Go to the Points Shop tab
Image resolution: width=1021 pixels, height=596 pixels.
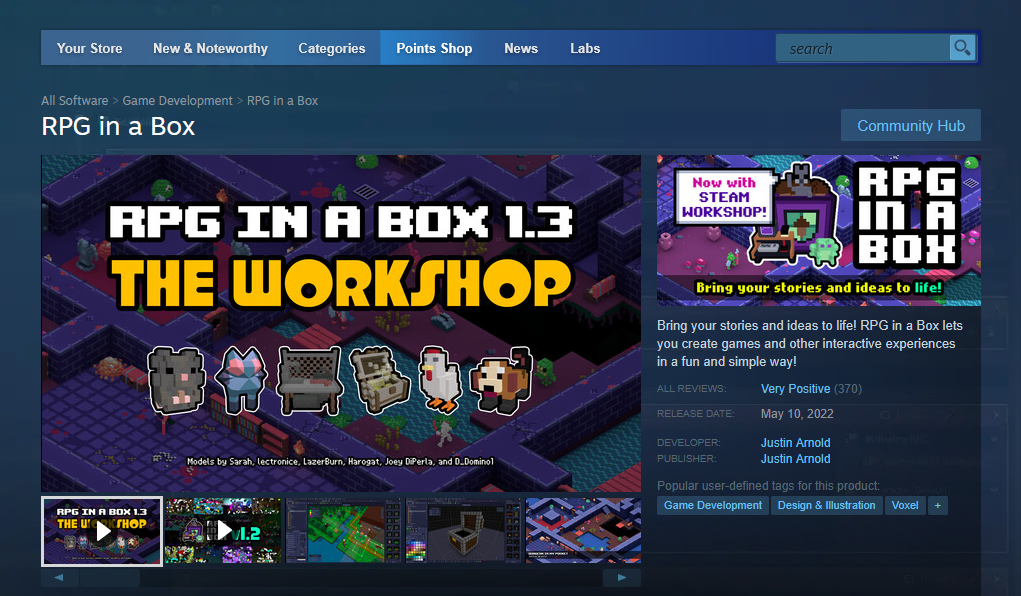(x=434, y=48)
